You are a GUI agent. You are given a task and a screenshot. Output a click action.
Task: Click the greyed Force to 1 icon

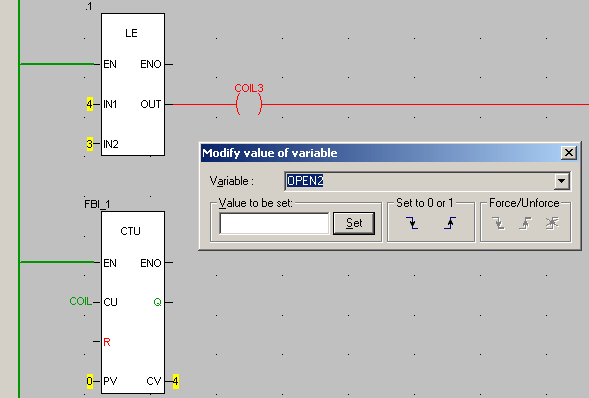pos(525,223)
